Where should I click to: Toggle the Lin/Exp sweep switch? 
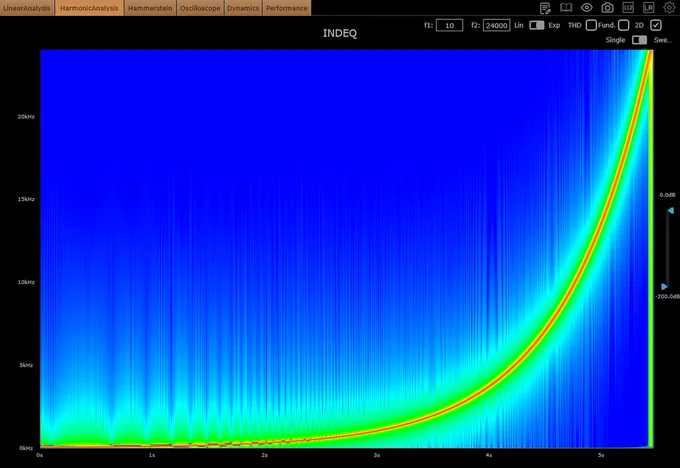click(x=536, y=25)
